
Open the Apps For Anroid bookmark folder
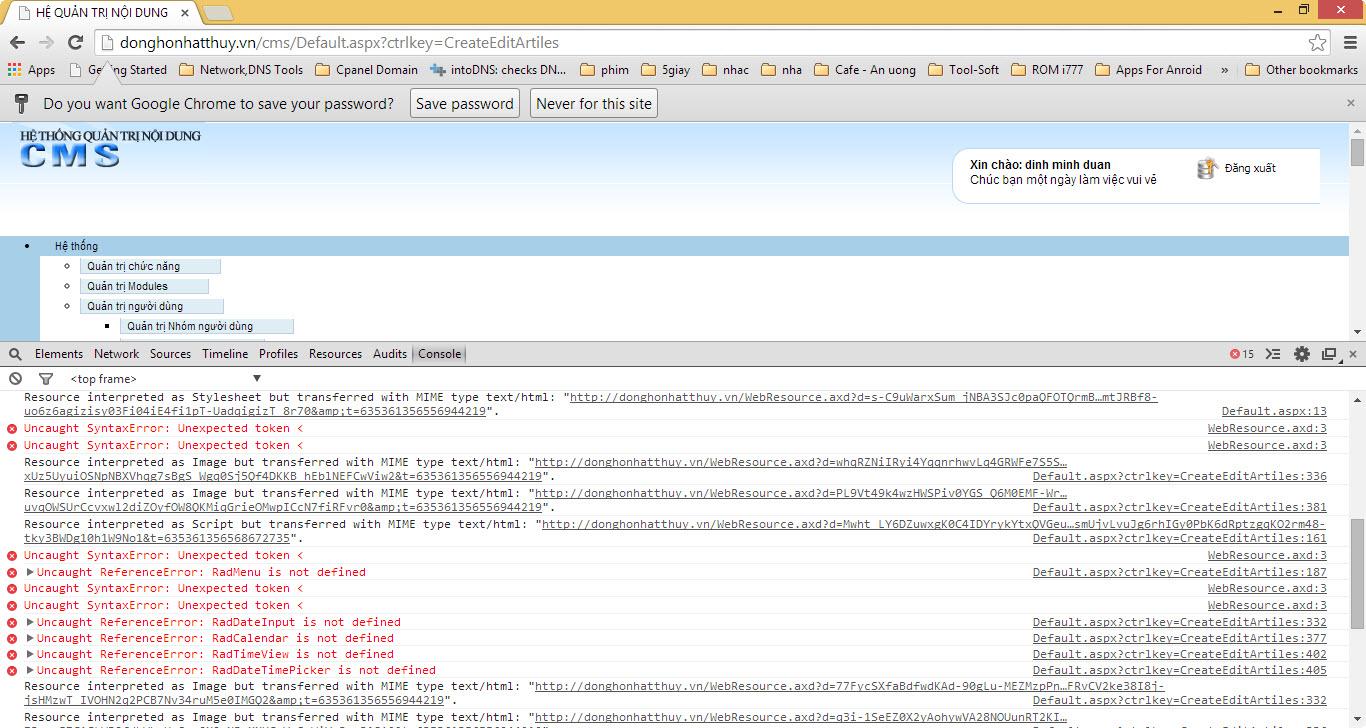[x=1149, y=70]
